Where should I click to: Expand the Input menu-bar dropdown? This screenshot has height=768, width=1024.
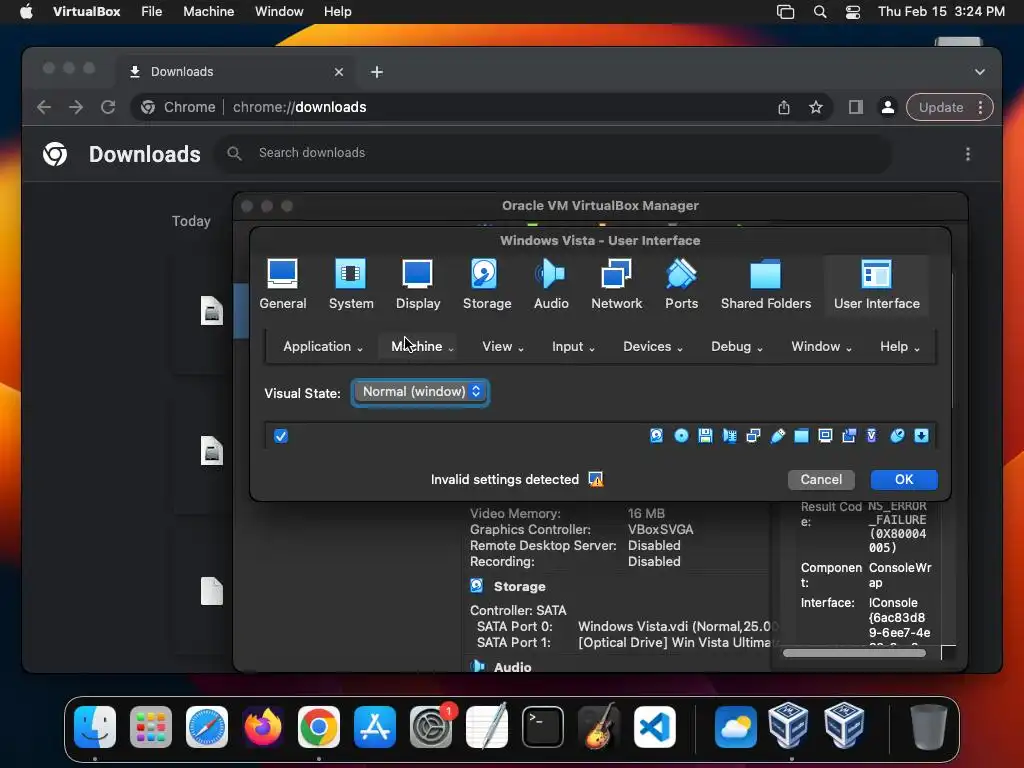pos(573,346)
